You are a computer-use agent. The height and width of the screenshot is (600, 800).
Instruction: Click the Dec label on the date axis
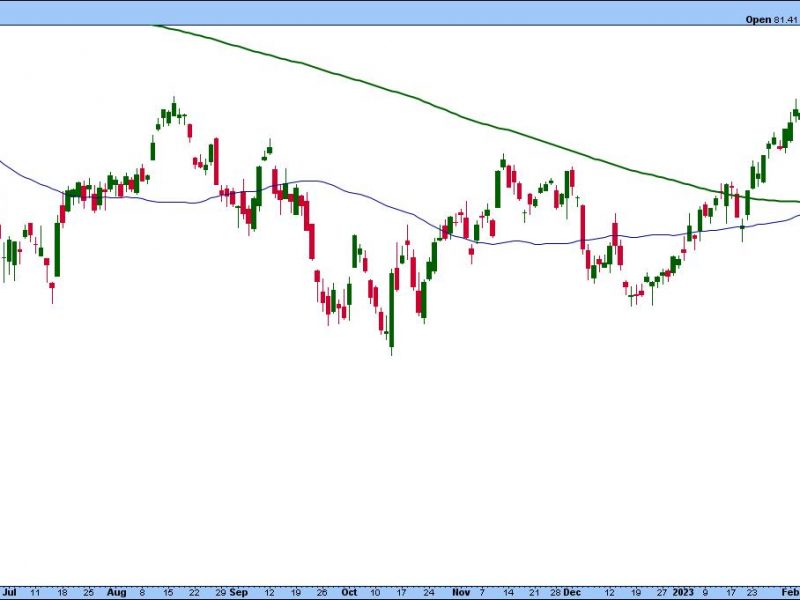click(572, 592)
